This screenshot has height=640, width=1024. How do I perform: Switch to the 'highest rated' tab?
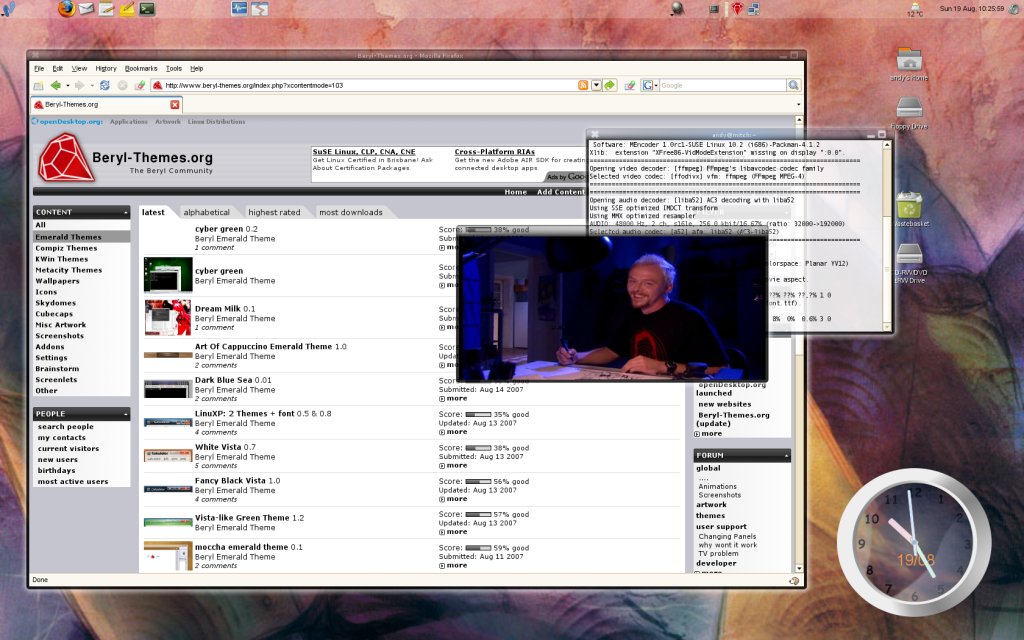274,212
